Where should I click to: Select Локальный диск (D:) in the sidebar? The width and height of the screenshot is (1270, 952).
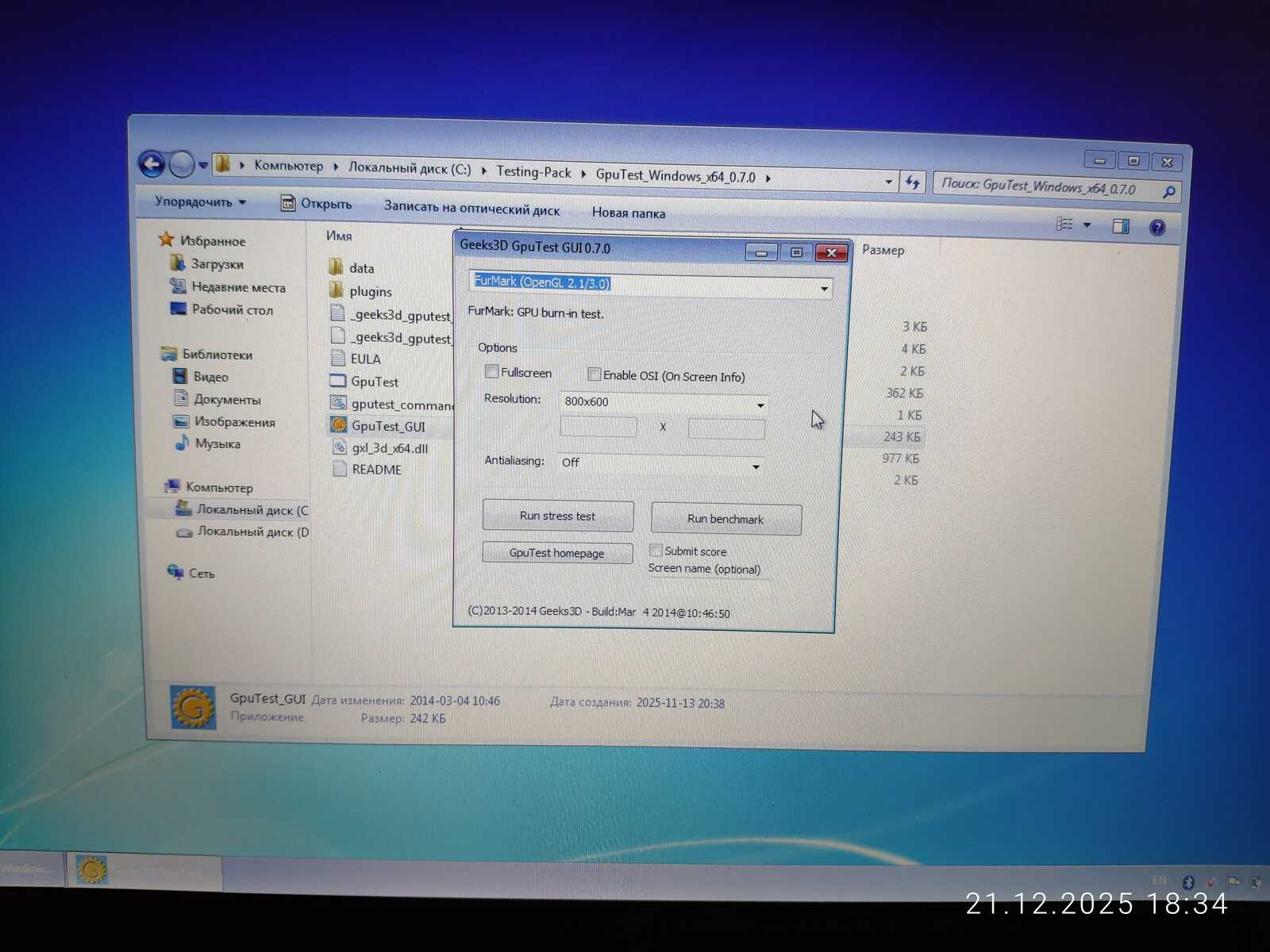(x=253, y=532)
